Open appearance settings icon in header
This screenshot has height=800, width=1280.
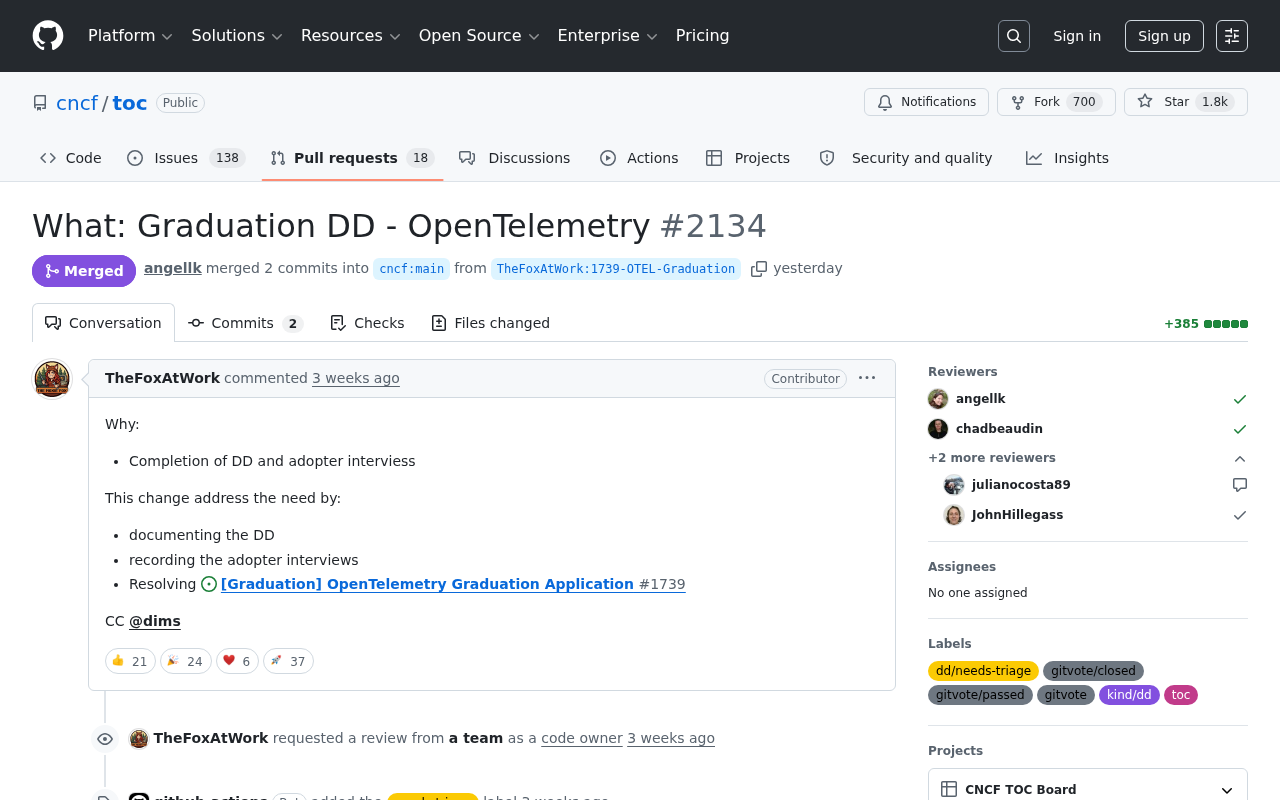(1232, 36)
